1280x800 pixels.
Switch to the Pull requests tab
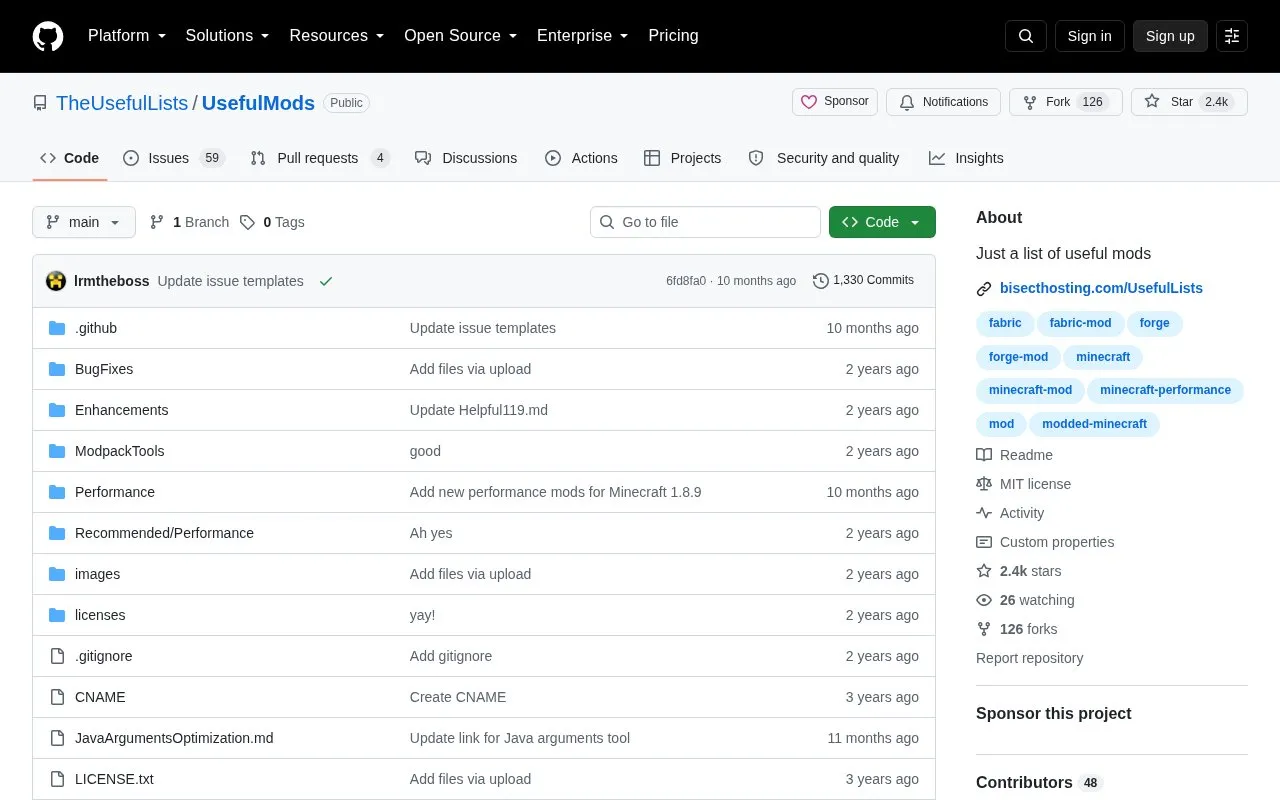320,158
